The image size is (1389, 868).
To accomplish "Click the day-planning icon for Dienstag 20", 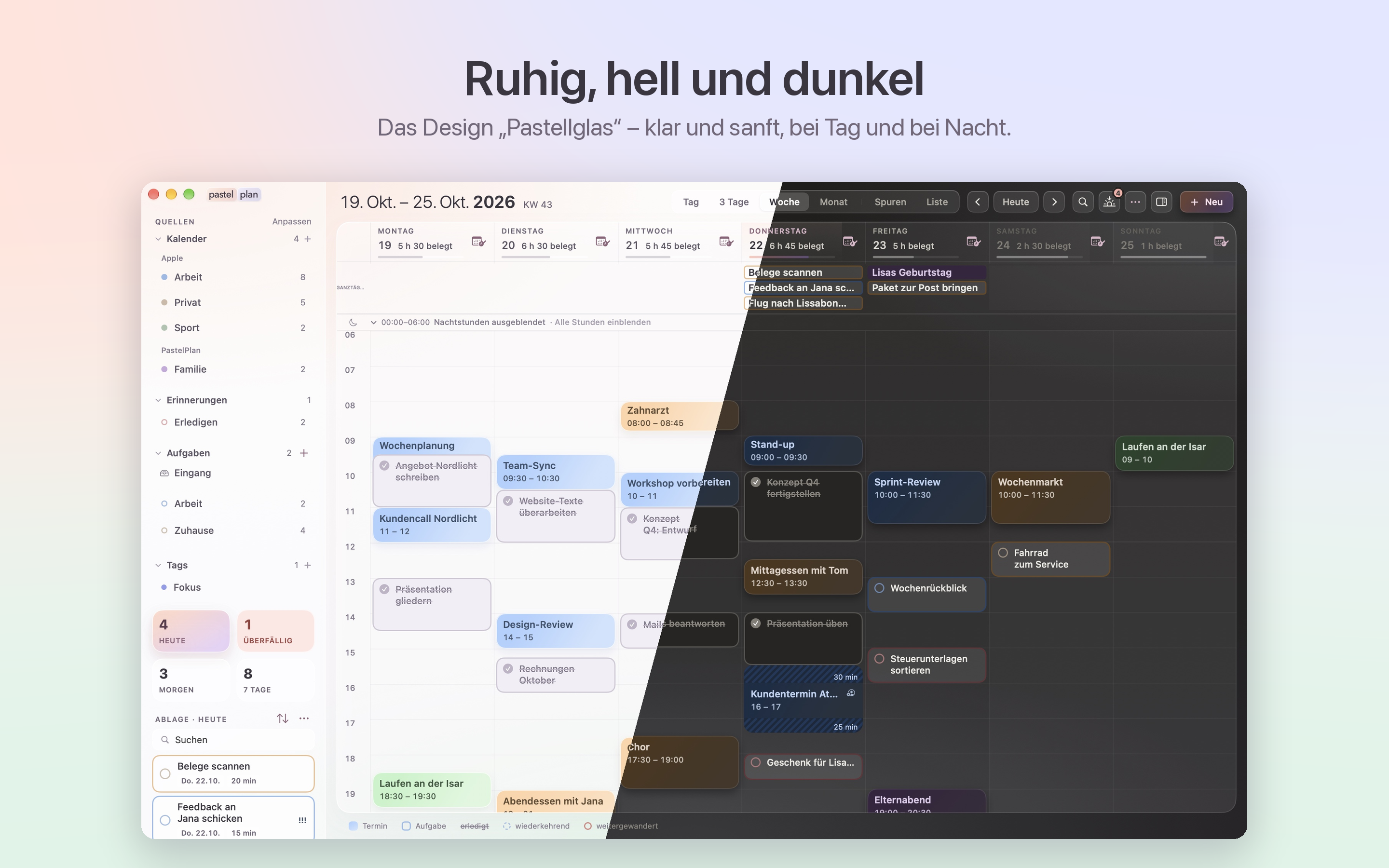I will [603, 242].
